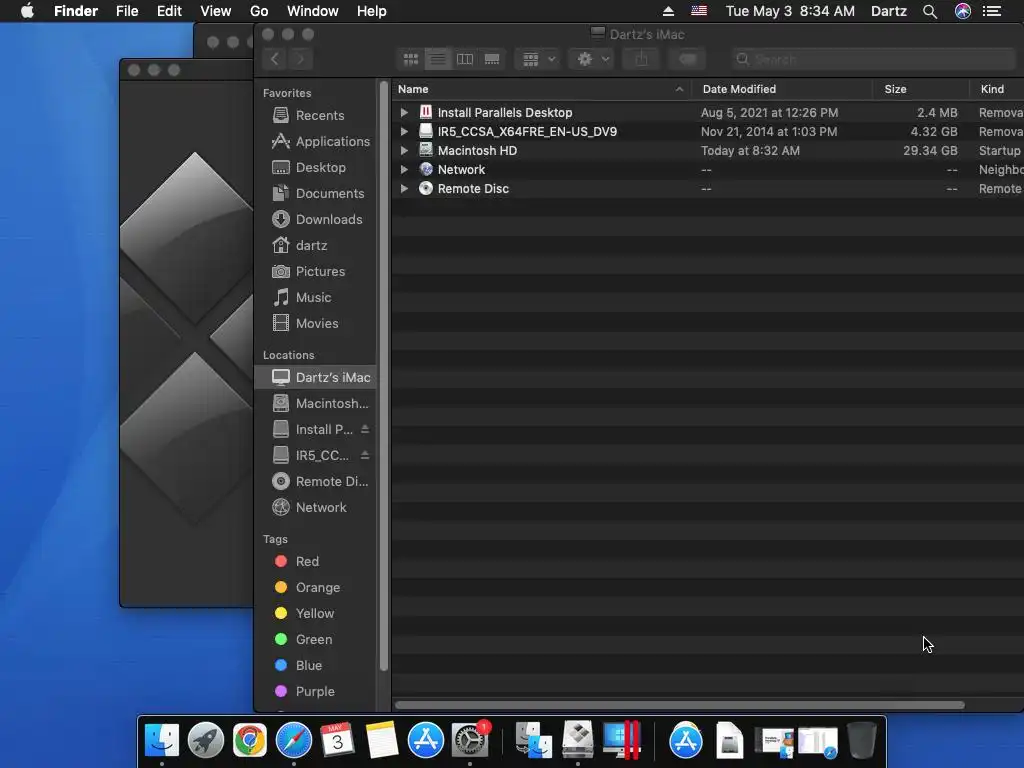Open Network in the sidebar Locations

coord(315,507)
